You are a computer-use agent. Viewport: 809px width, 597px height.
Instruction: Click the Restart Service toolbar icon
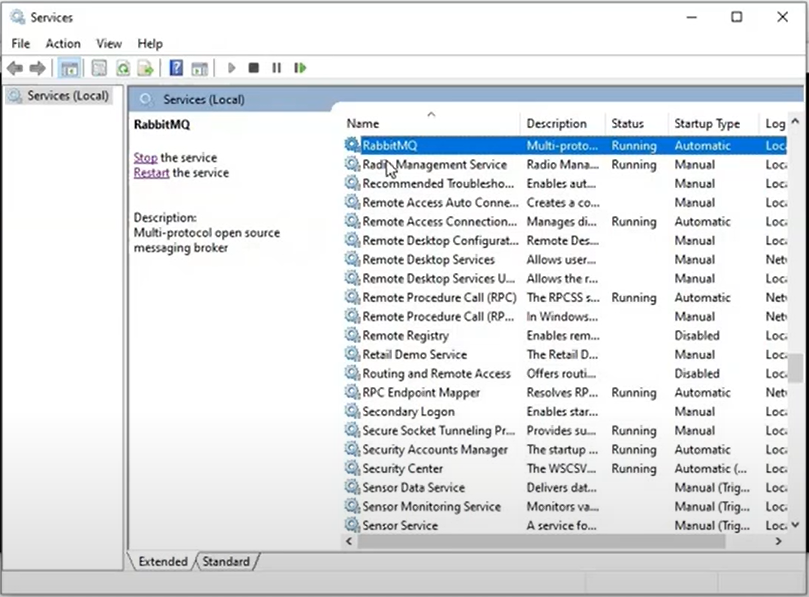click(300, 68)
